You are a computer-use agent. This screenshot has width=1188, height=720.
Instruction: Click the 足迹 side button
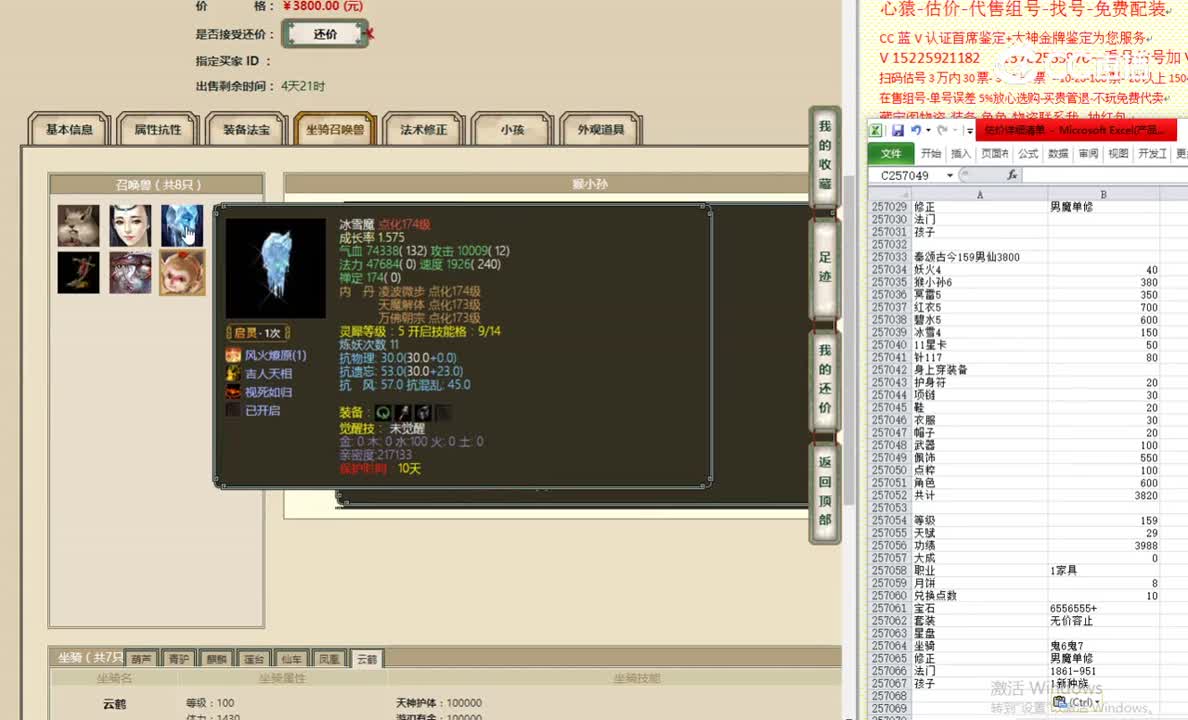tap(824, 267)
